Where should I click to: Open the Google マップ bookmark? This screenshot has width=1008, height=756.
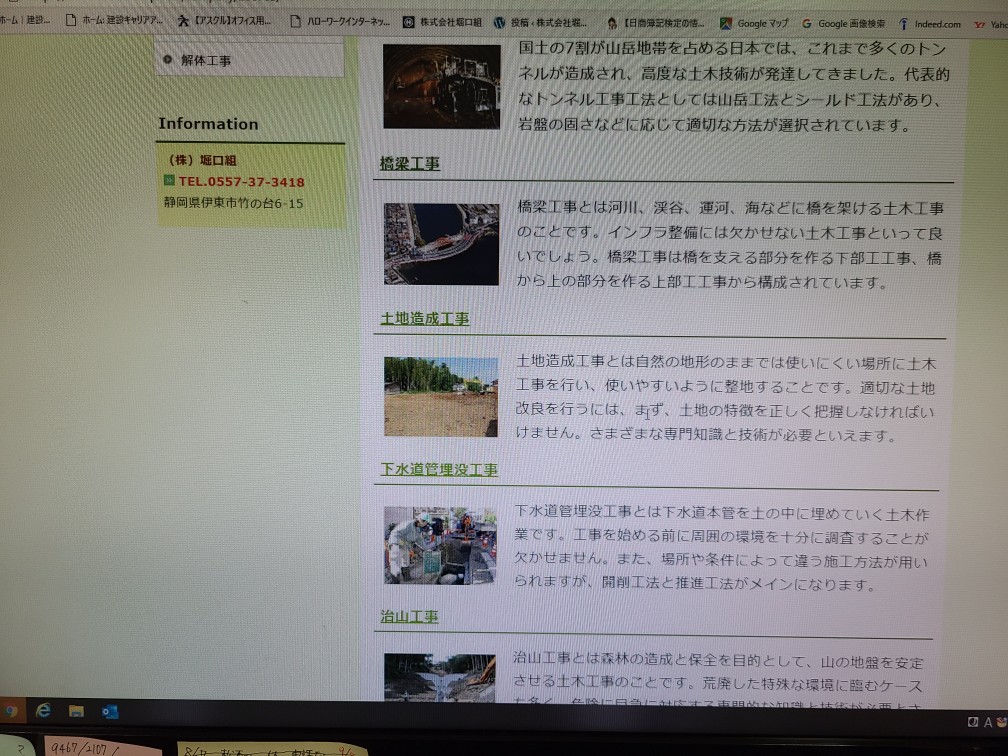(x=754, y=24)
